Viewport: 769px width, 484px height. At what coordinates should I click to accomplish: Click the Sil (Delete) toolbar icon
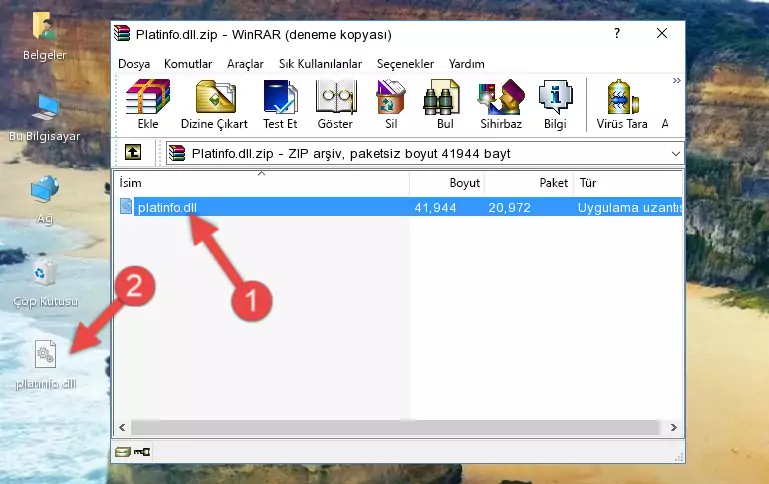click(x=391, y=104)
